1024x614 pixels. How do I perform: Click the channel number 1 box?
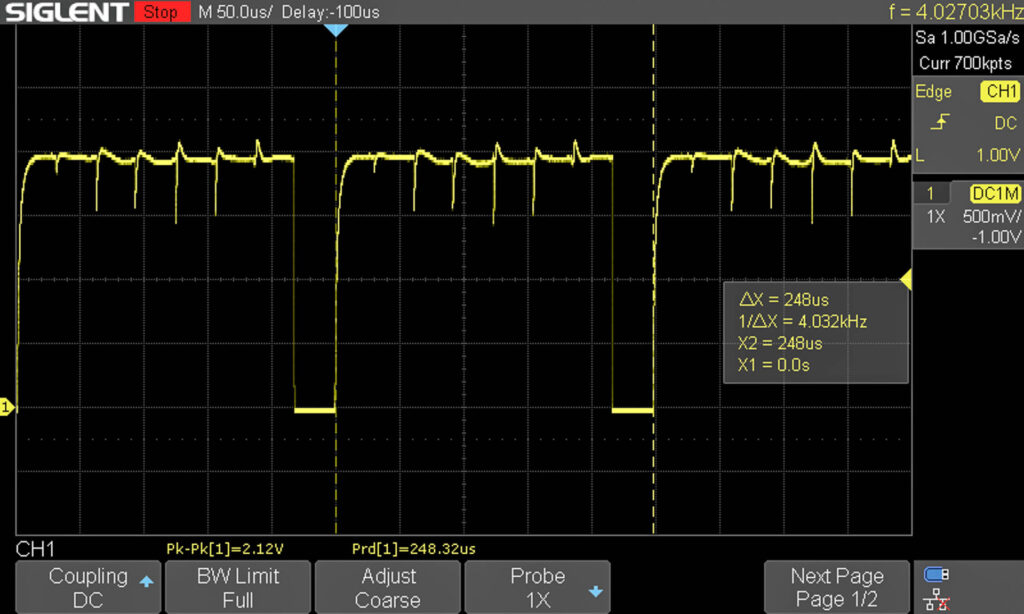click(x=931, y=193)
